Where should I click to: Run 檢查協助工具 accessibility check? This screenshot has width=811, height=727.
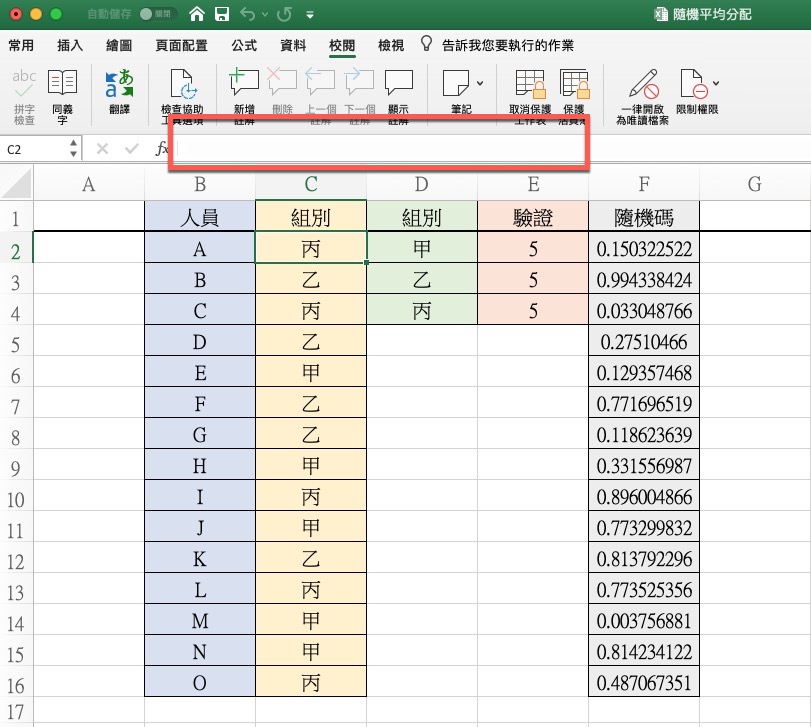(x=182, y=83)
